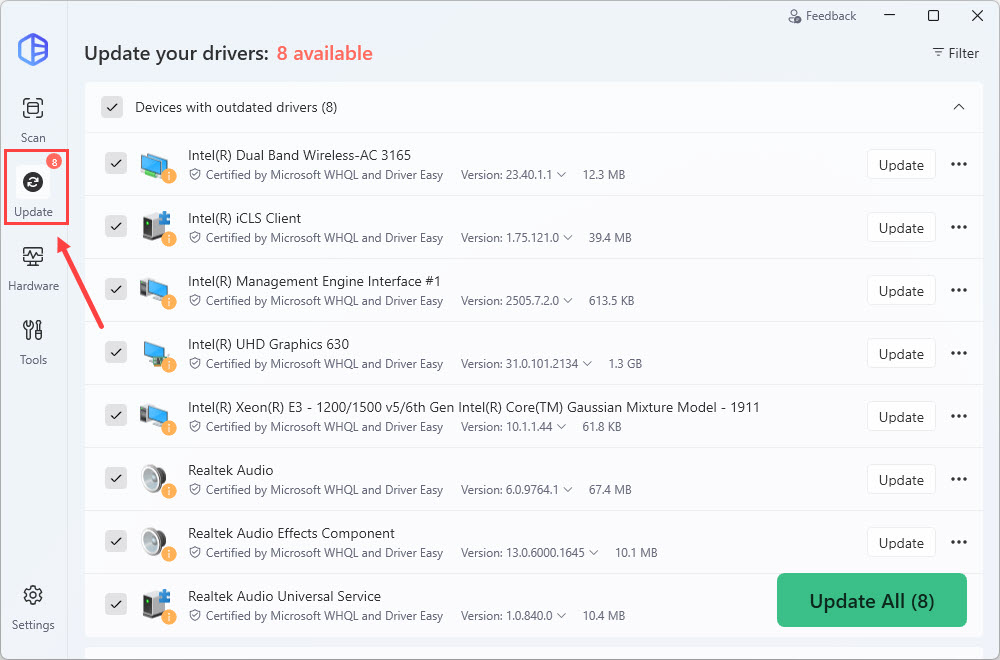Screen dimensions: 1000x660
Task: Toggle the Realtek Audio Effects Component checkbox
Action: click(x=116, y=542)
